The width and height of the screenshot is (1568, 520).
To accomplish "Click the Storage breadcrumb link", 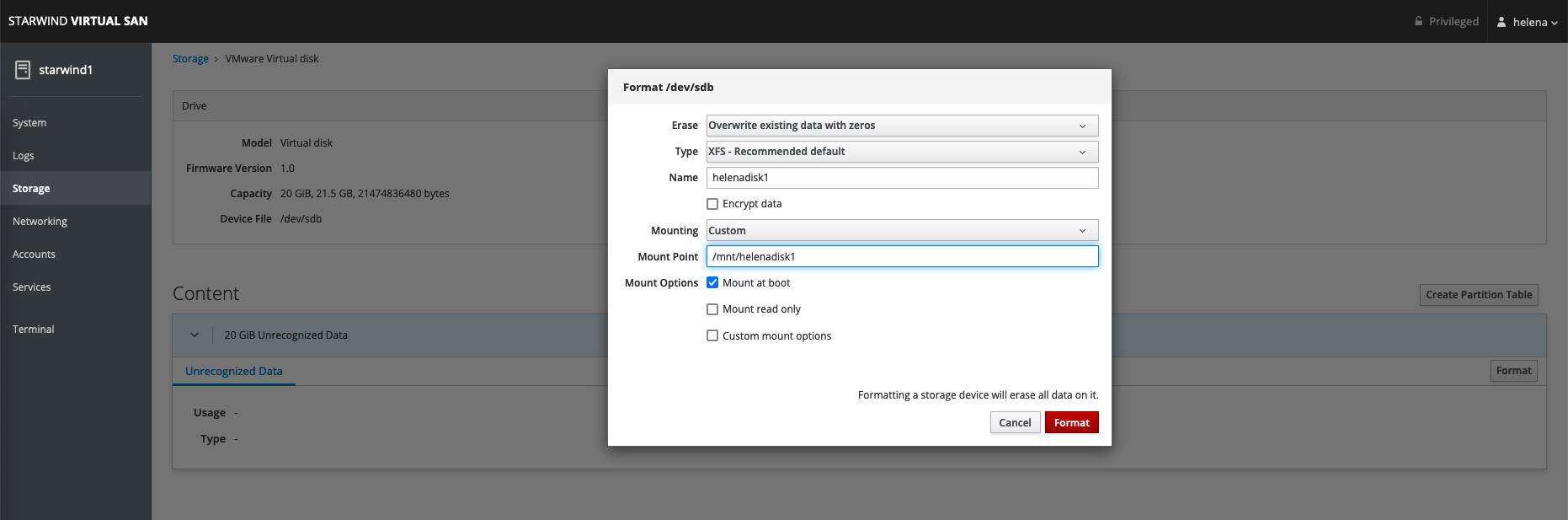I will coord(190,59).
